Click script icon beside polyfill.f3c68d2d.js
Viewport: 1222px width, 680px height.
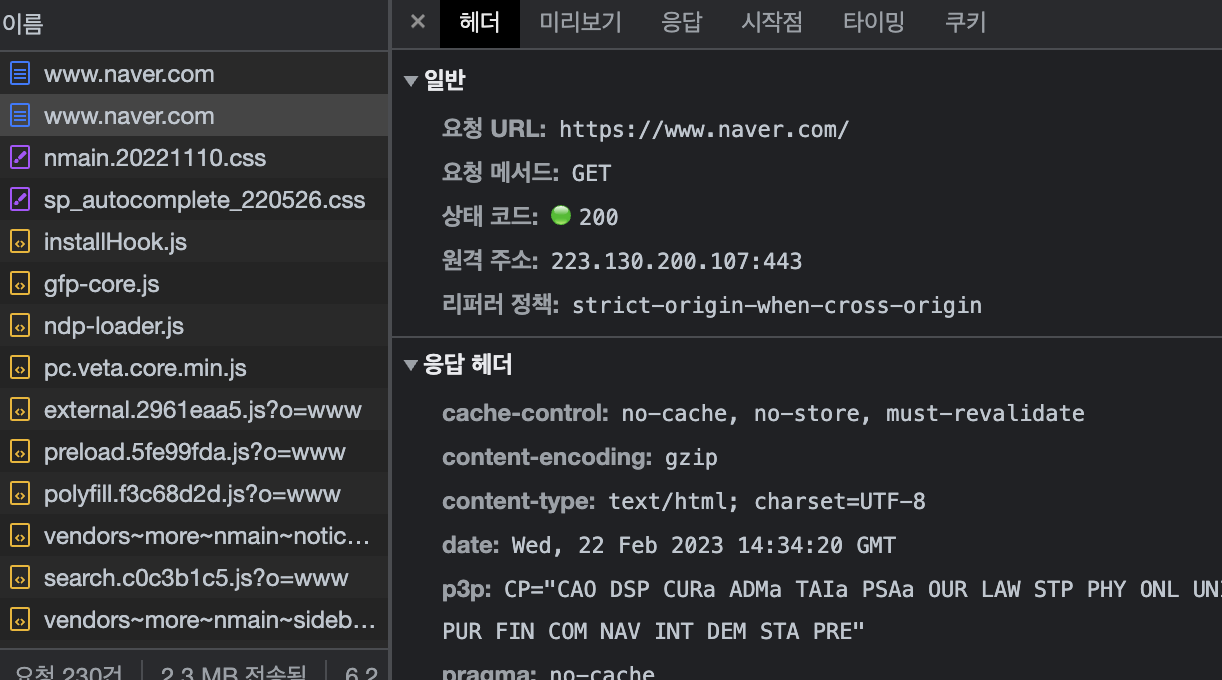tap(20, 494)
